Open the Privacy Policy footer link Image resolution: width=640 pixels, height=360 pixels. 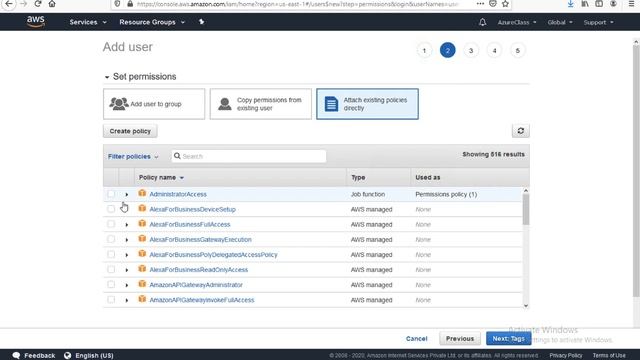click(566, 356)
